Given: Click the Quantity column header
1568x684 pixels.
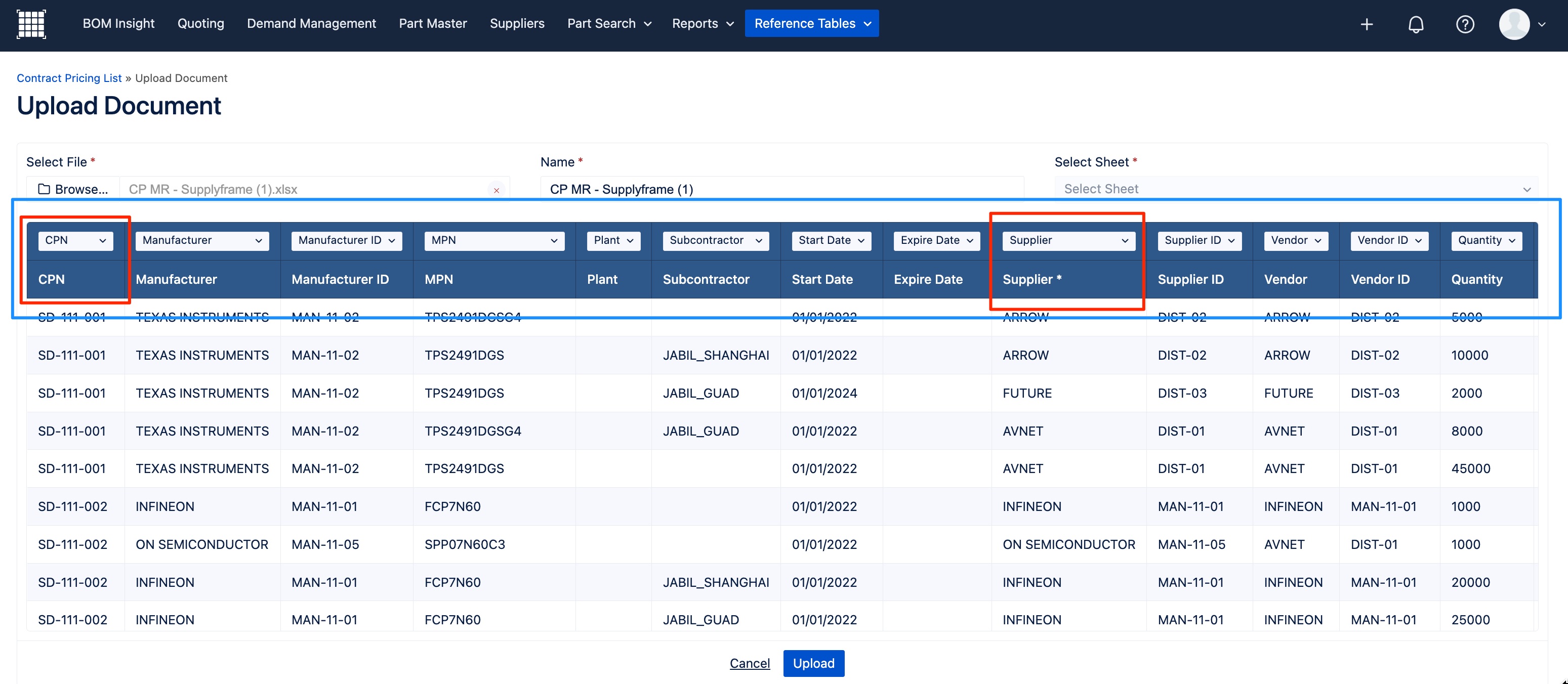Looking at the screenshot, I should click(1488, 279).
